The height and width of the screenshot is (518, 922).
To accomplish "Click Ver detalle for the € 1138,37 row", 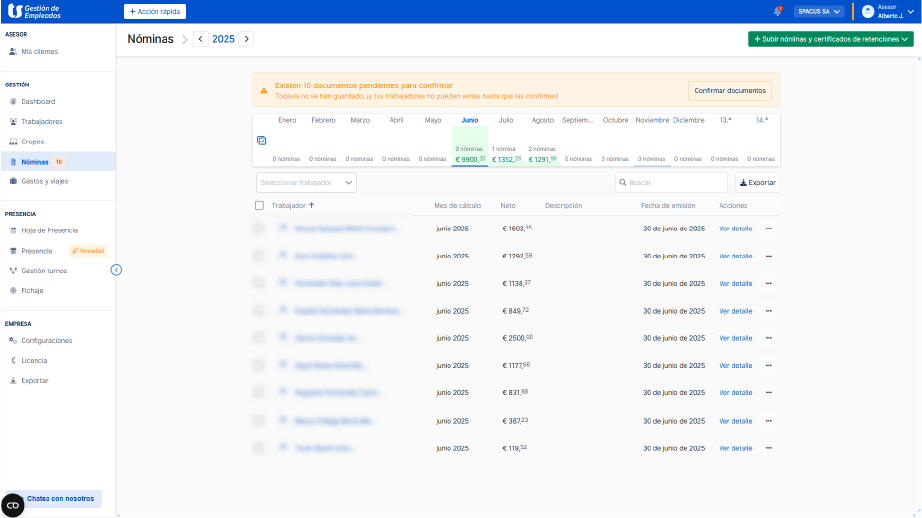I will click(735, 284).
